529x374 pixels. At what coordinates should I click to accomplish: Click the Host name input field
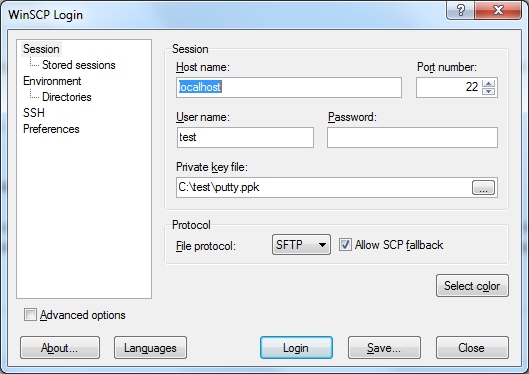289,88
